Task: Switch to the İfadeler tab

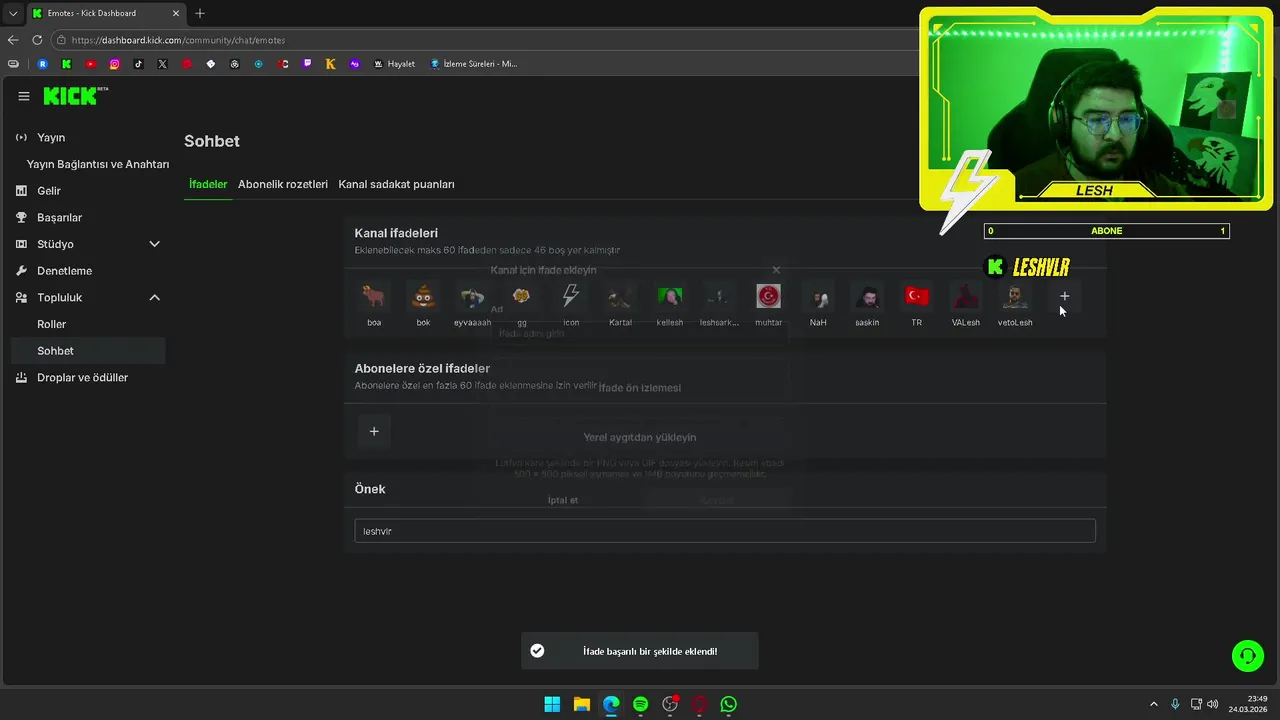Action: 208,184
